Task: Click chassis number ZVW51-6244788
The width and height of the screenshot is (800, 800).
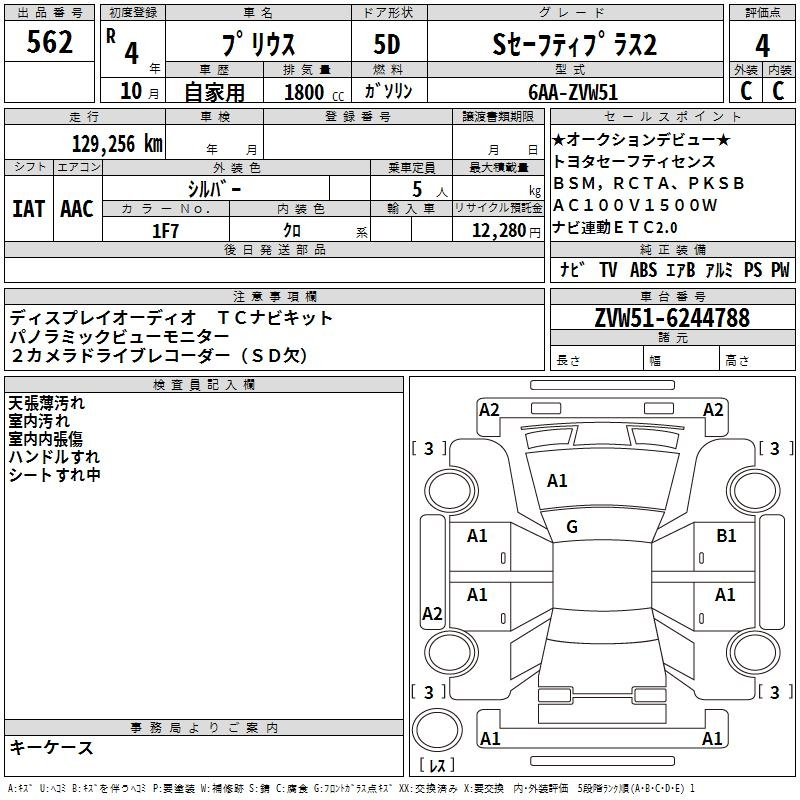Action: tap(671, 318)
